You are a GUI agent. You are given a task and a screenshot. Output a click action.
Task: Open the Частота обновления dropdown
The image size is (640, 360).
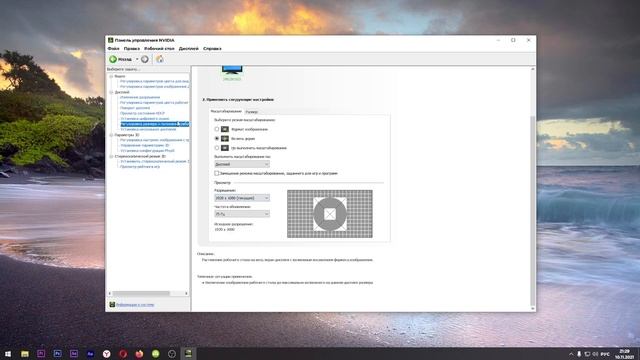(x=242, y=214)
